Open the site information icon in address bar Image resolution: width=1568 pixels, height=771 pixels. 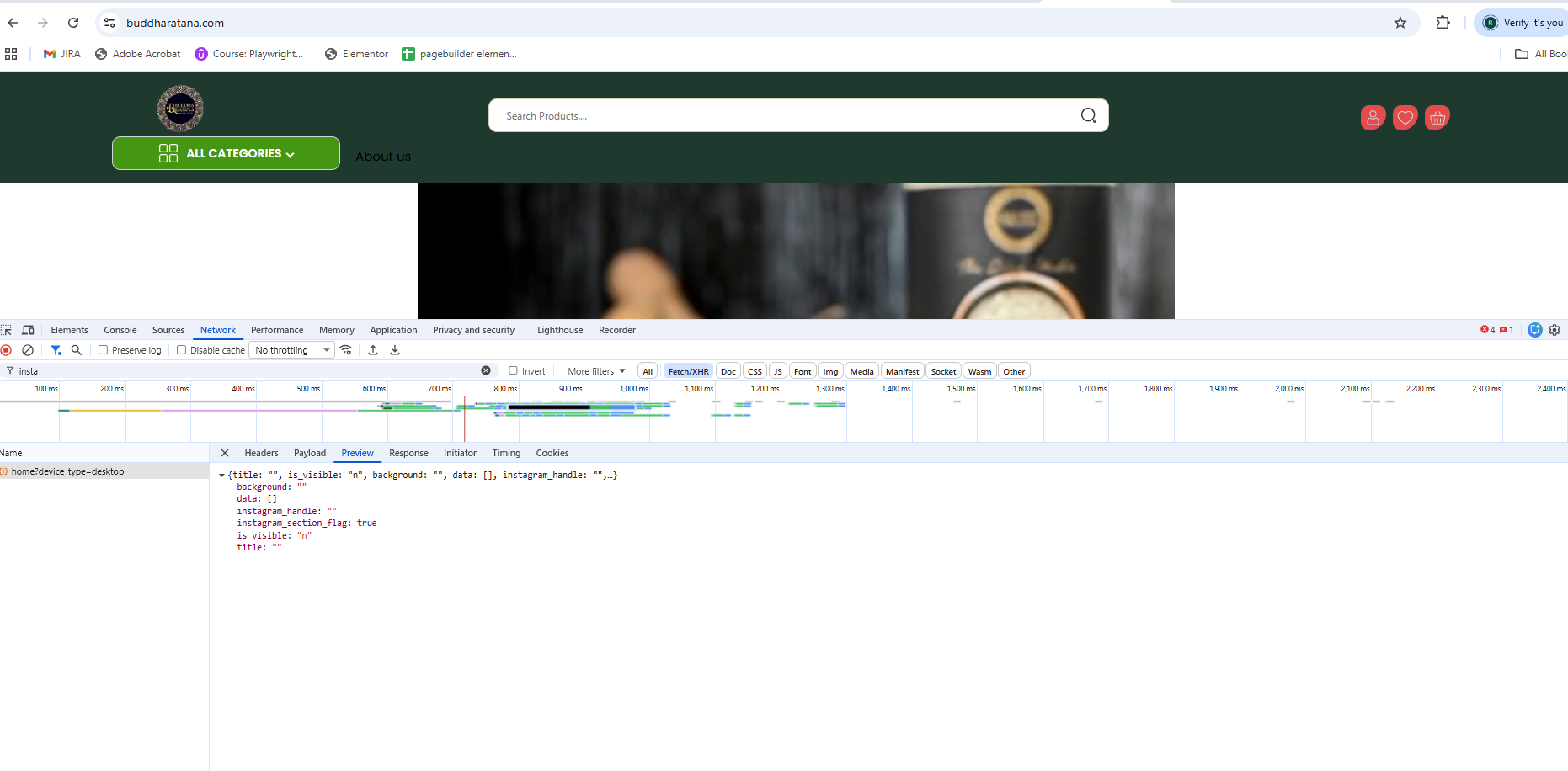pos(109,23)
